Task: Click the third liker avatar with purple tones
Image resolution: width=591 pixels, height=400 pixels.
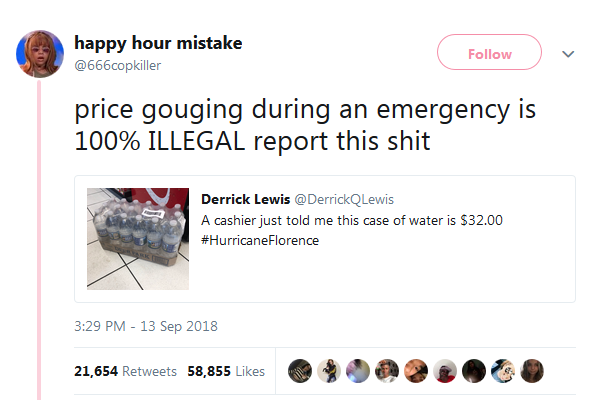Action: point(358,371)
